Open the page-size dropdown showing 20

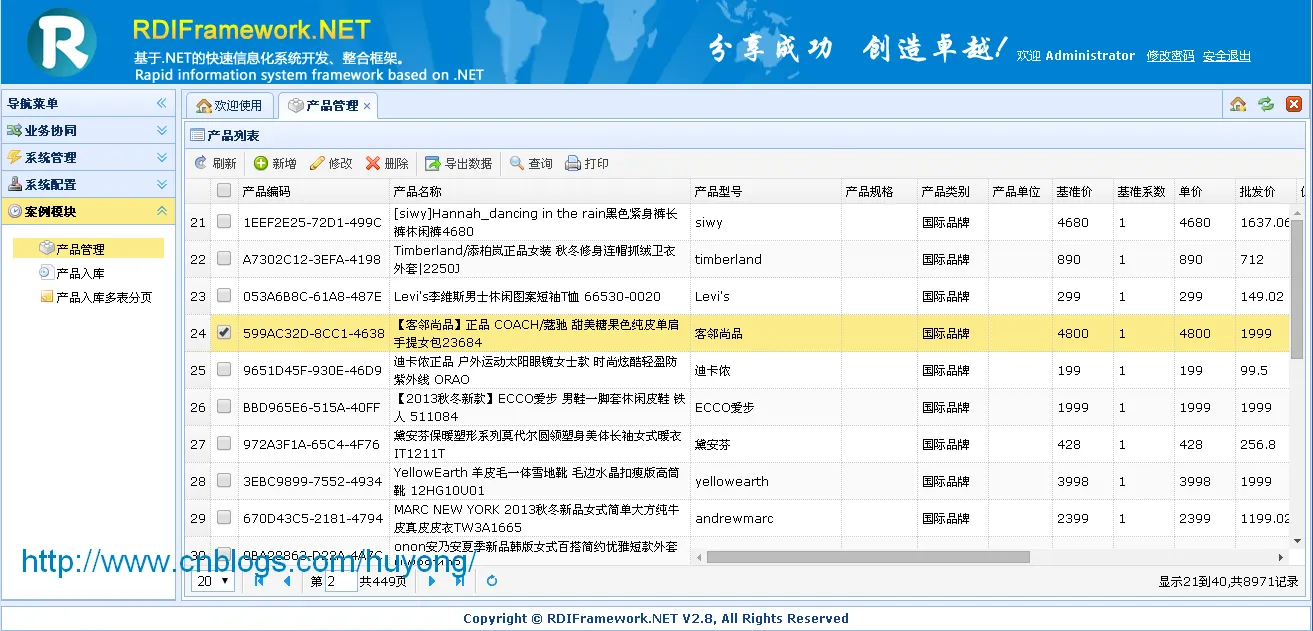(x=214, y=581)
